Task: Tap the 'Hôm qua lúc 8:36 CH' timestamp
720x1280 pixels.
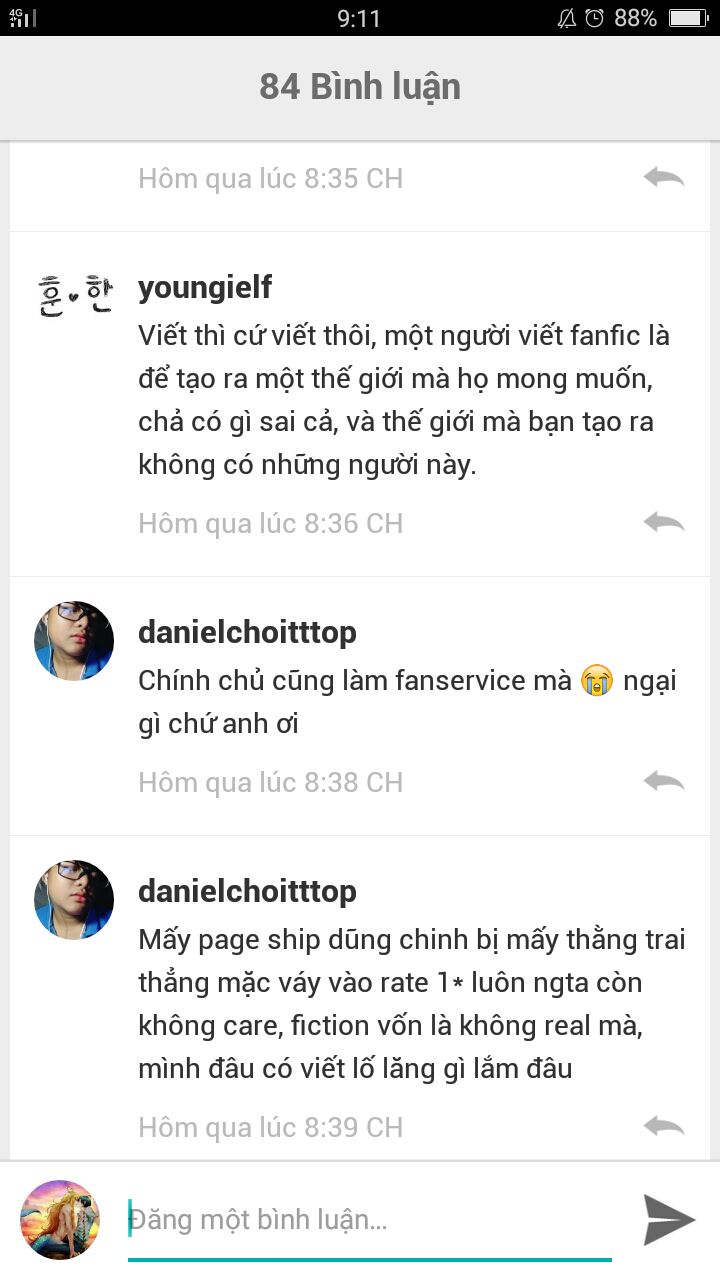Action: point(270,523)
